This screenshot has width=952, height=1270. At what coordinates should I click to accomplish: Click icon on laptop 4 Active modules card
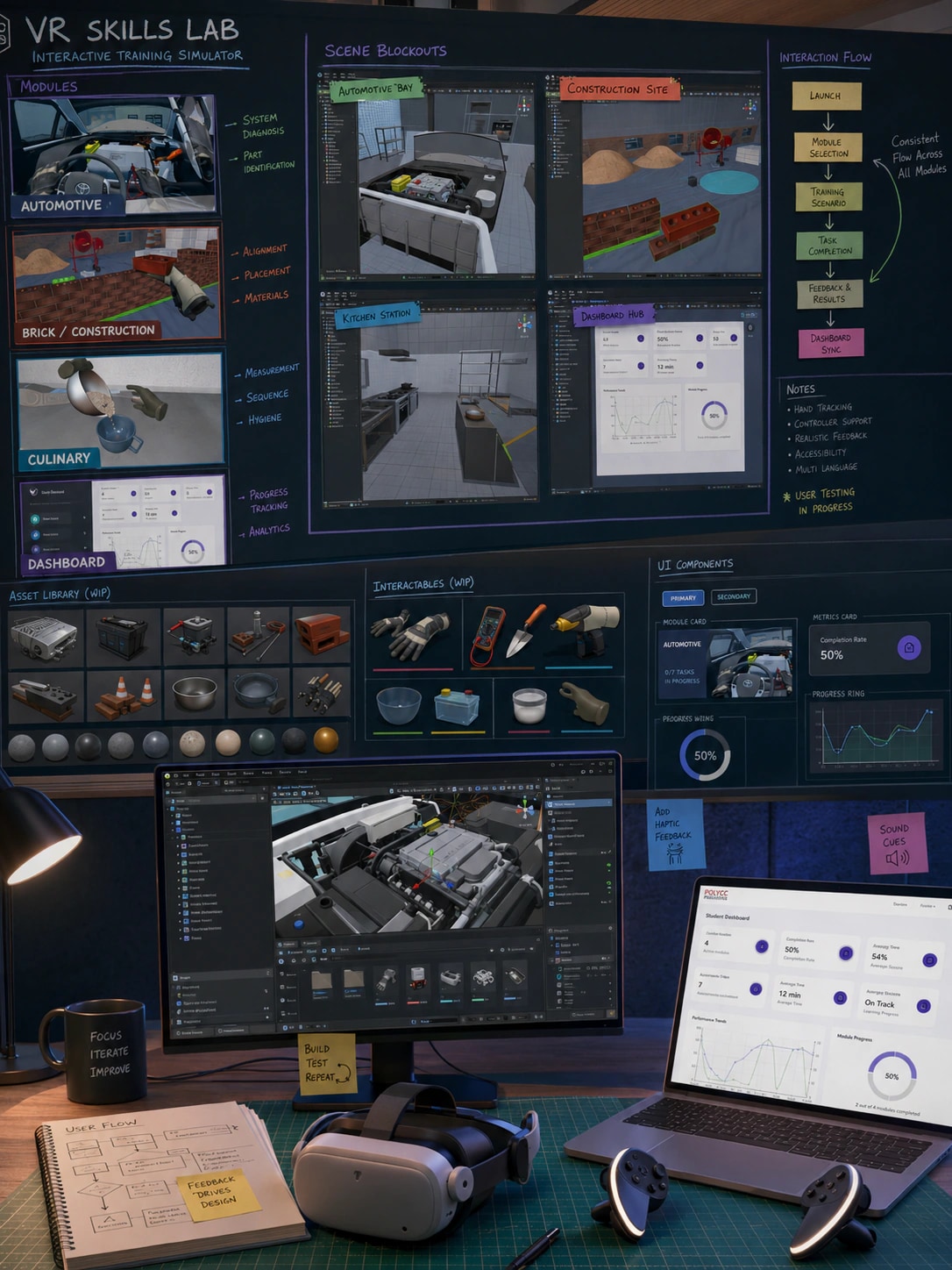pos(762,946)
